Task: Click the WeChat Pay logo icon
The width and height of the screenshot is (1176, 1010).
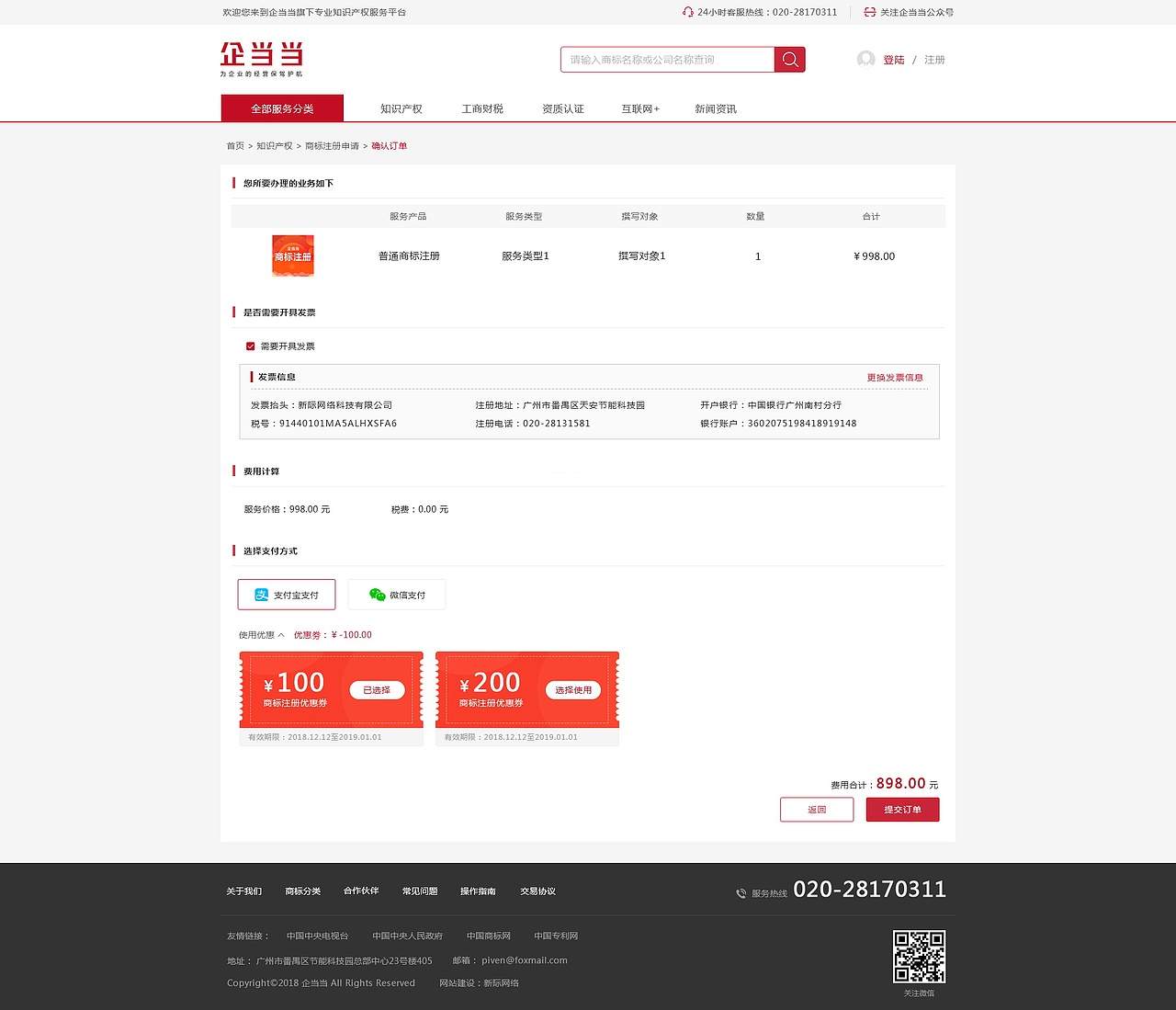Action: pos(377,595)
